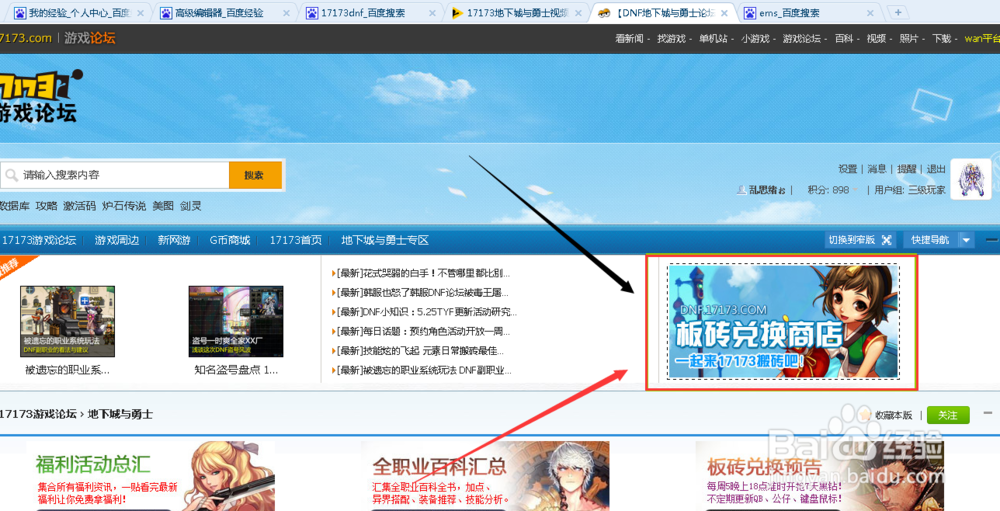The image size is (1000, 511).
Task: Open 下载 in the top navigation
Action: coord(941,38)
